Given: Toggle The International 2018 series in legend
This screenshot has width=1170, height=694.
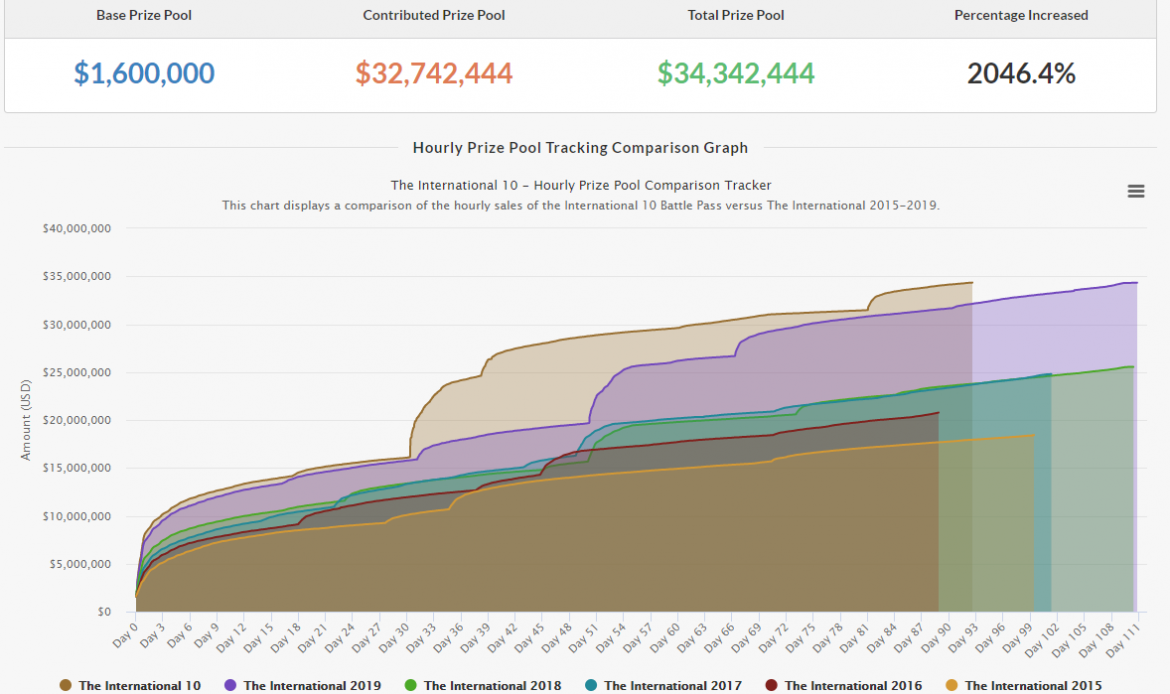Looking at the screenshot, I should click(492, 685).
